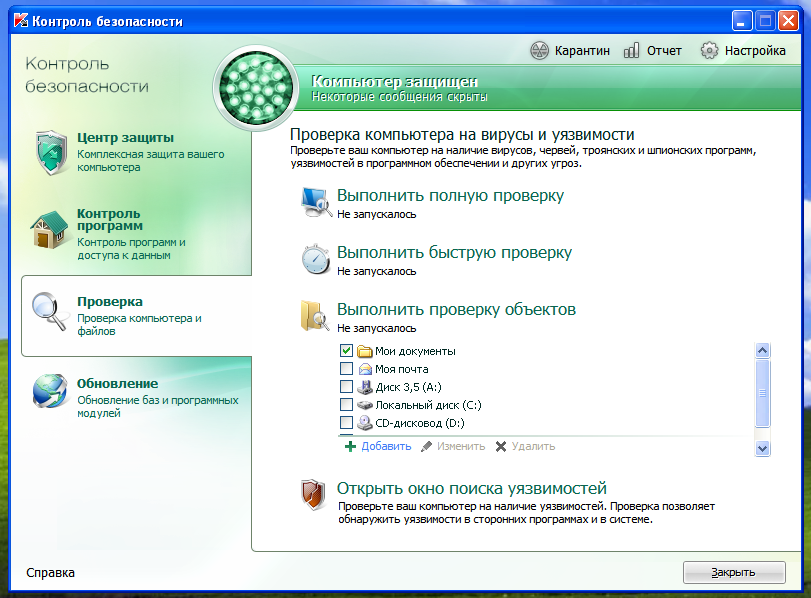
Task: Click the full scan computer icon
Action: tap(316, 203)
